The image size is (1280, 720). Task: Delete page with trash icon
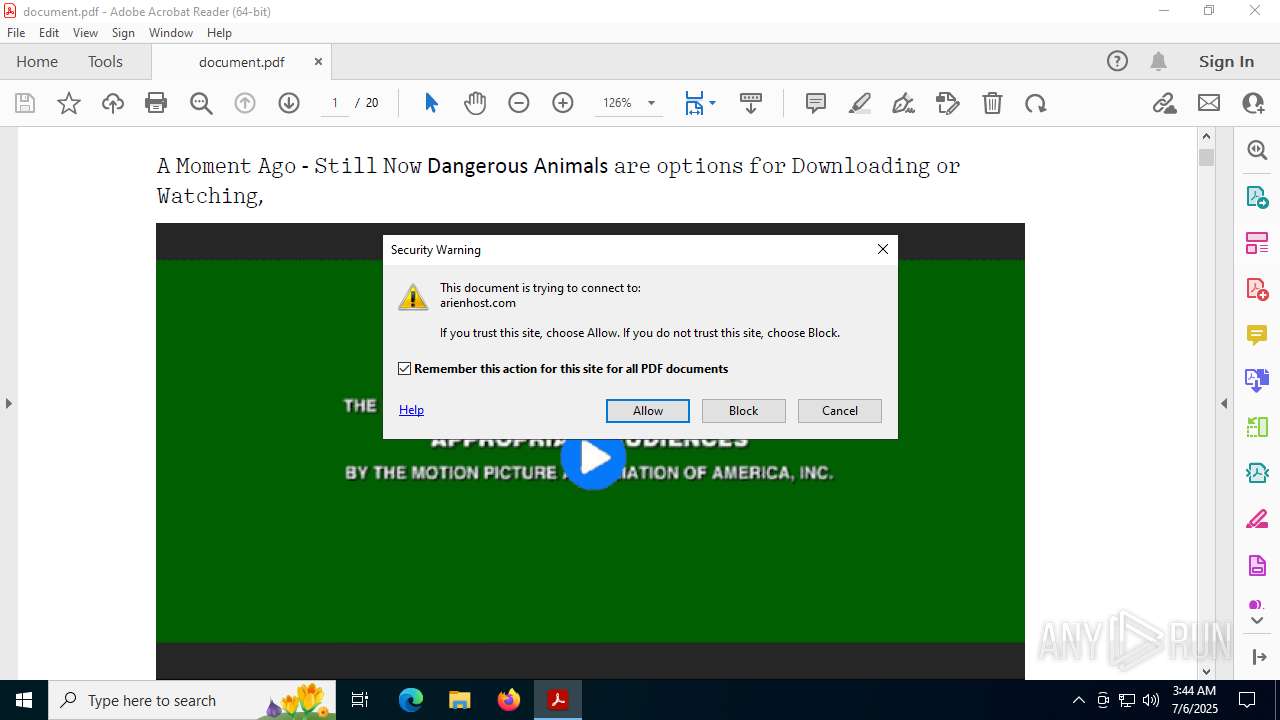point(992,103)
